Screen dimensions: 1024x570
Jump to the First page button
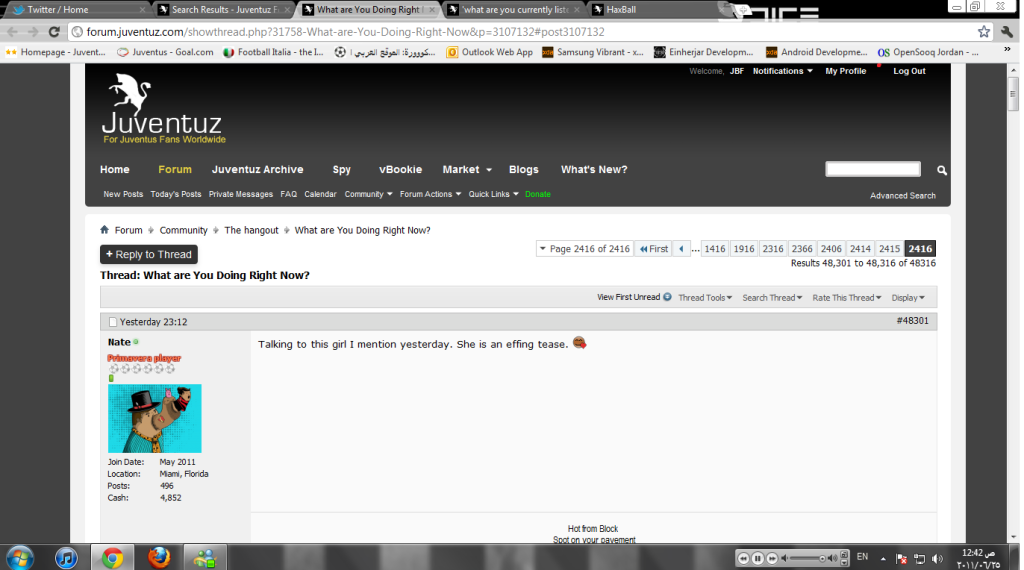tap(654, 249)
